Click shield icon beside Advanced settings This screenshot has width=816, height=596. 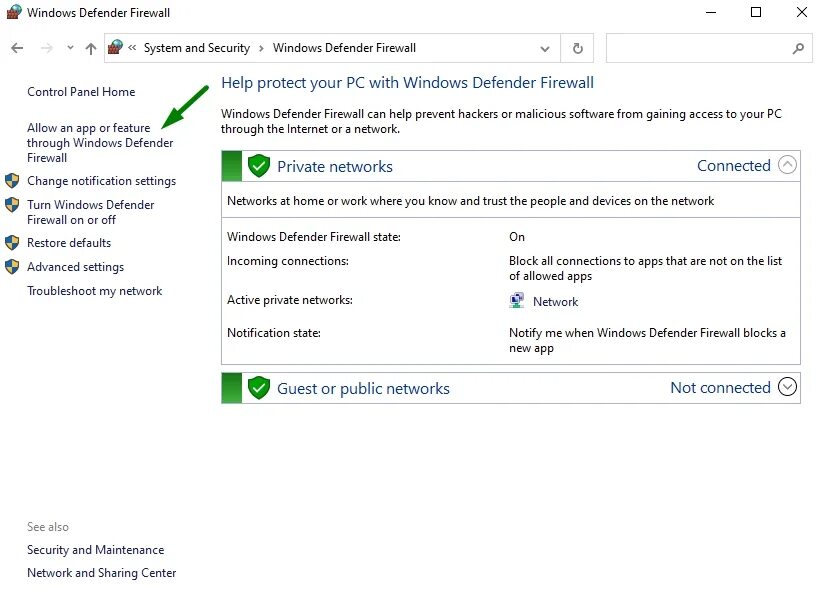click(x=12, y=267)
